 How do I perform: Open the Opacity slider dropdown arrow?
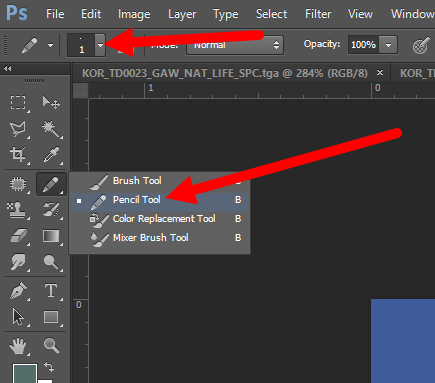[x=389, y=45]
